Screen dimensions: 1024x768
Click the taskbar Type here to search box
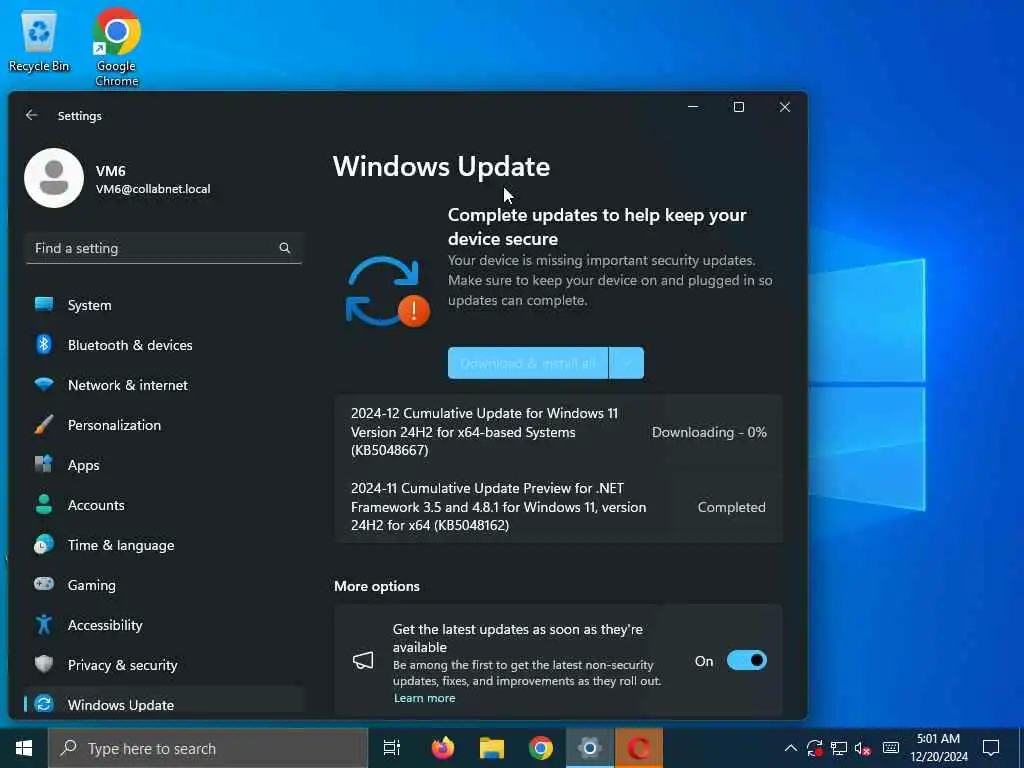click(x=208, y=748)
